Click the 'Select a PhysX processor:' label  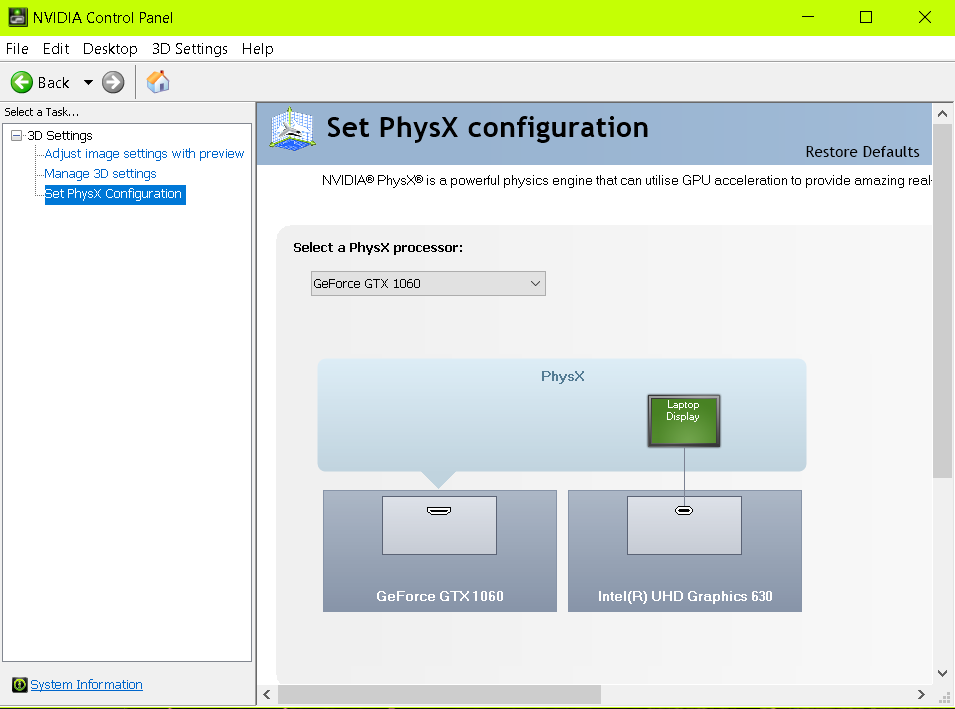coord(378,247)
